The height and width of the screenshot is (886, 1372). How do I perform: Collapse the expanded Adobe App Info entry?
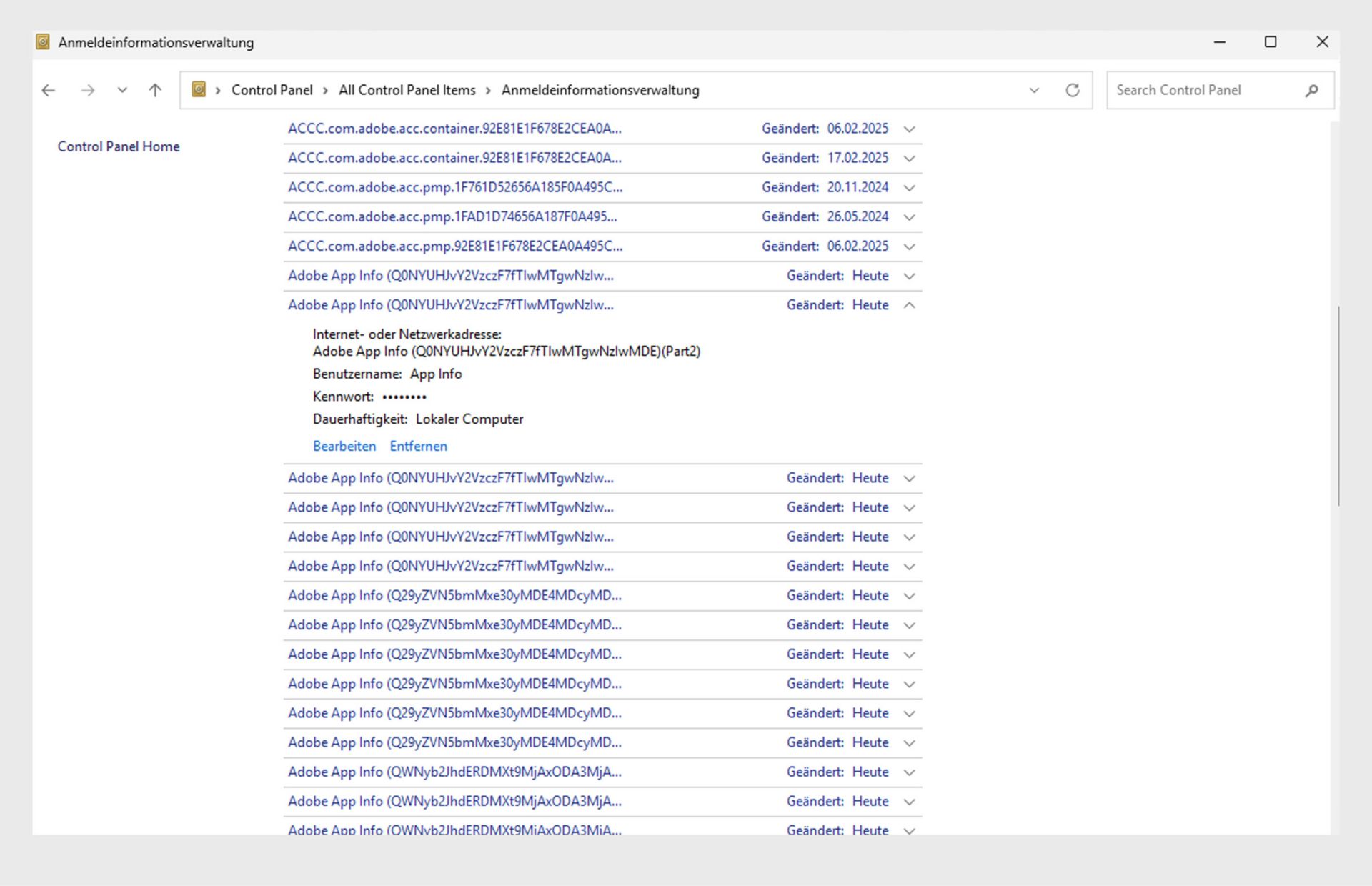909,305
